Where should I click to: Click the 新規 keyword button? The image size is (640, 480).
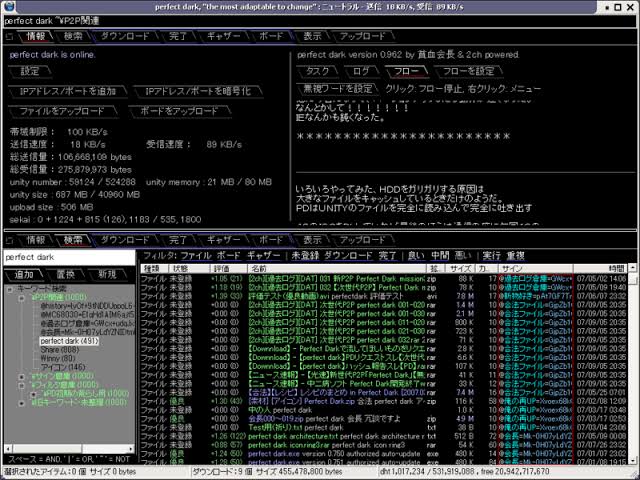(107, 275)
